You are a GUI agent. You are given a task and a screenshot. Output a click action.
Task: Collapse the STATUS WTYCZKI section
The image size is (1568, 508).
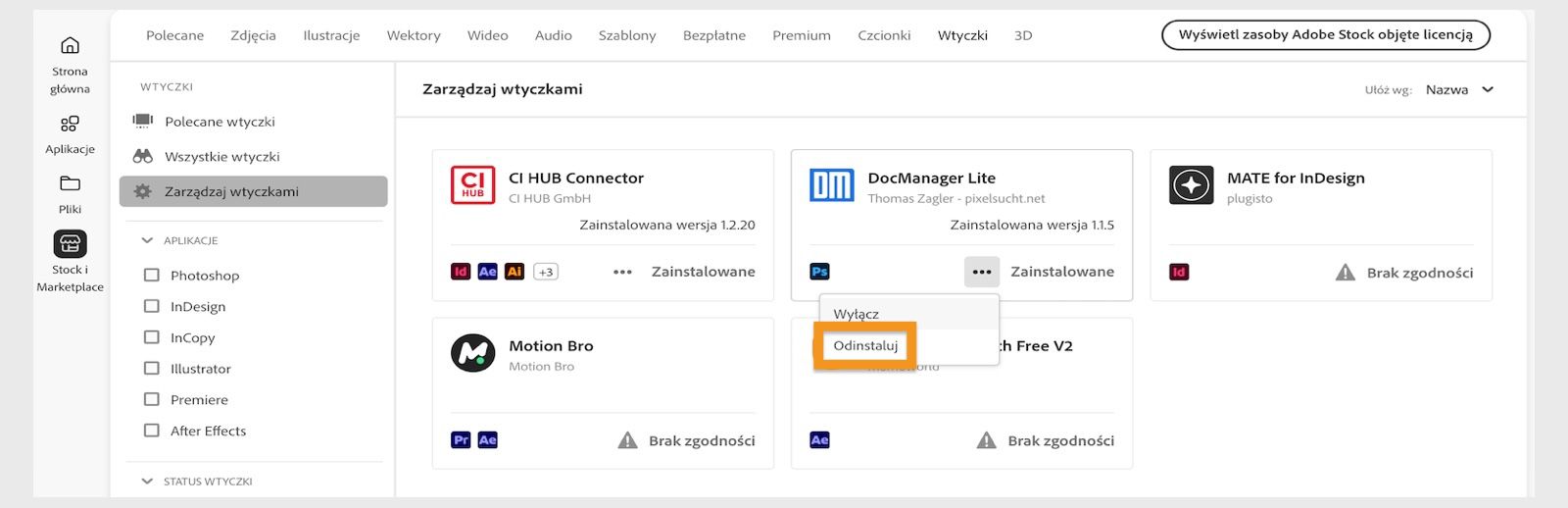(147, 481)
